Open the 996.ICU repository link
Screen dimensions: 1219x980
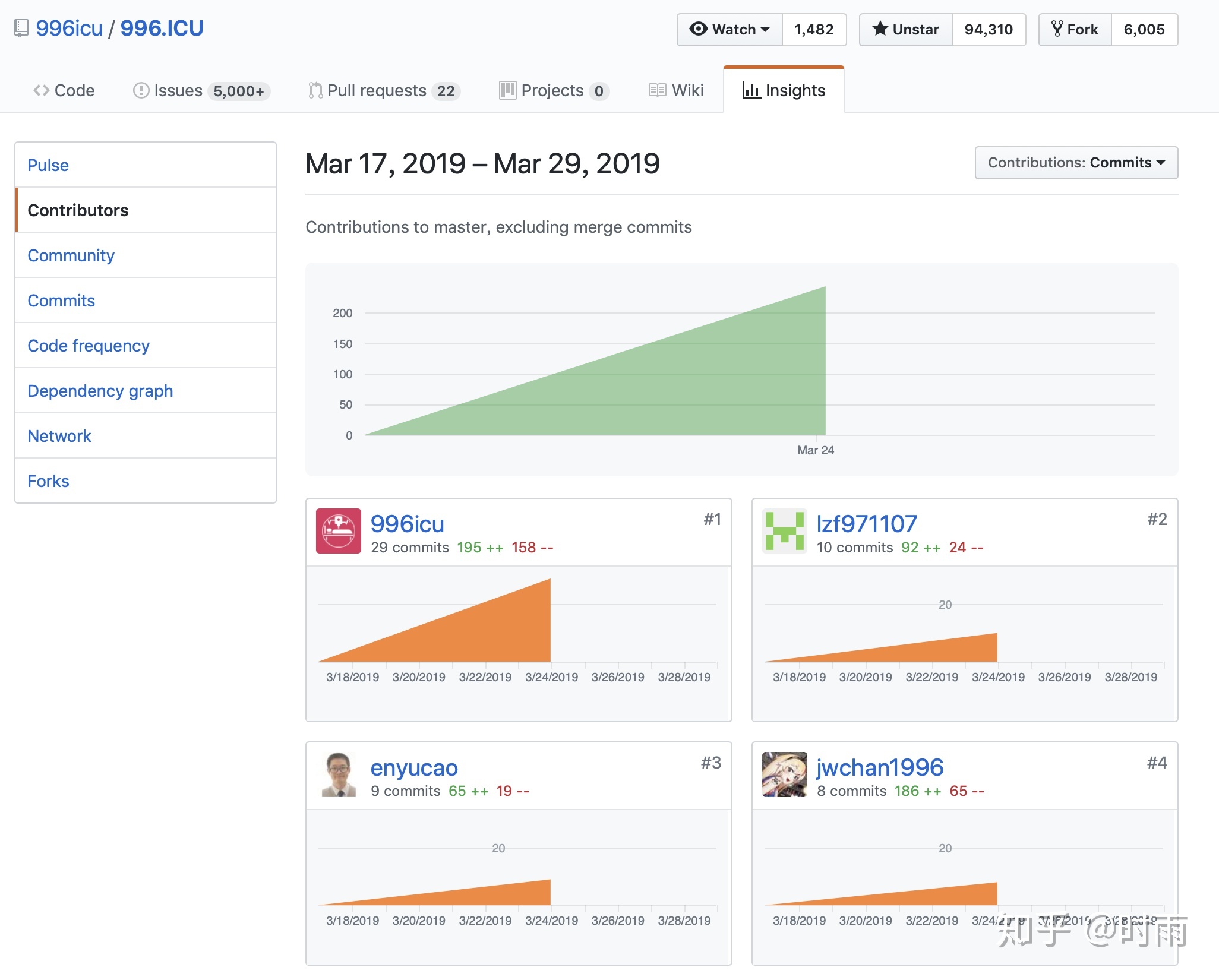162,28
